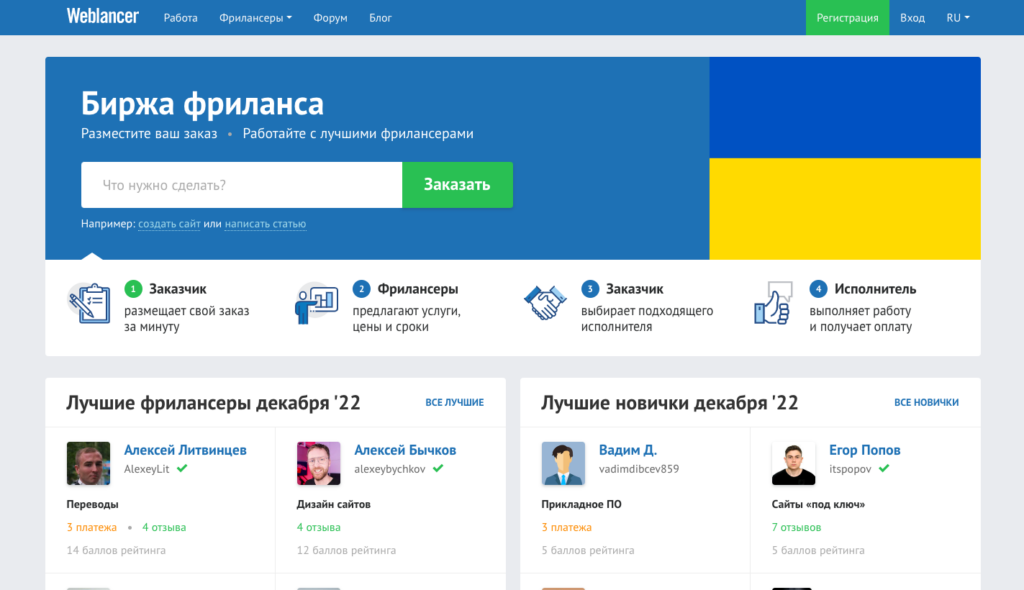Screen dimensions: 1024x590
Task: Click the username itspopov
Action: click(x=850, y=468)
